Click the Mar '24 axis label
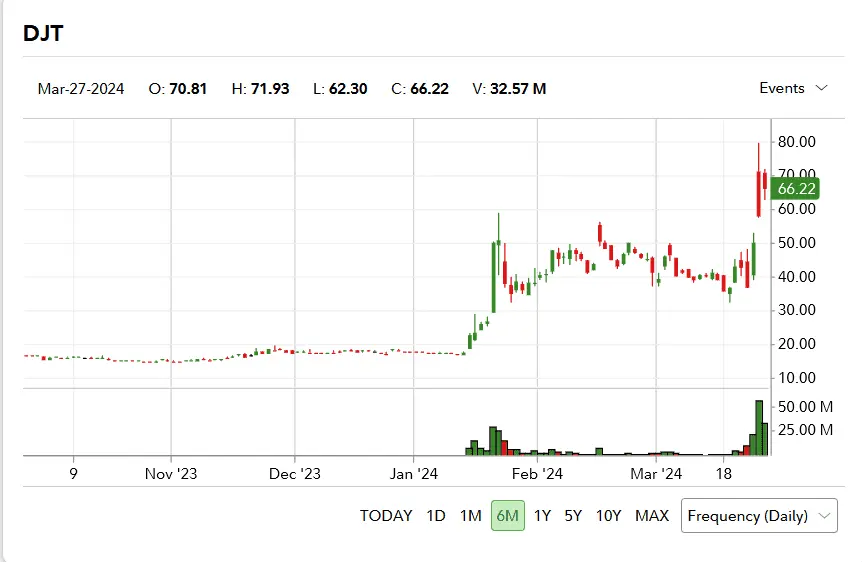The height and width of the screenshot is (562, 862). tap(656, 473)
